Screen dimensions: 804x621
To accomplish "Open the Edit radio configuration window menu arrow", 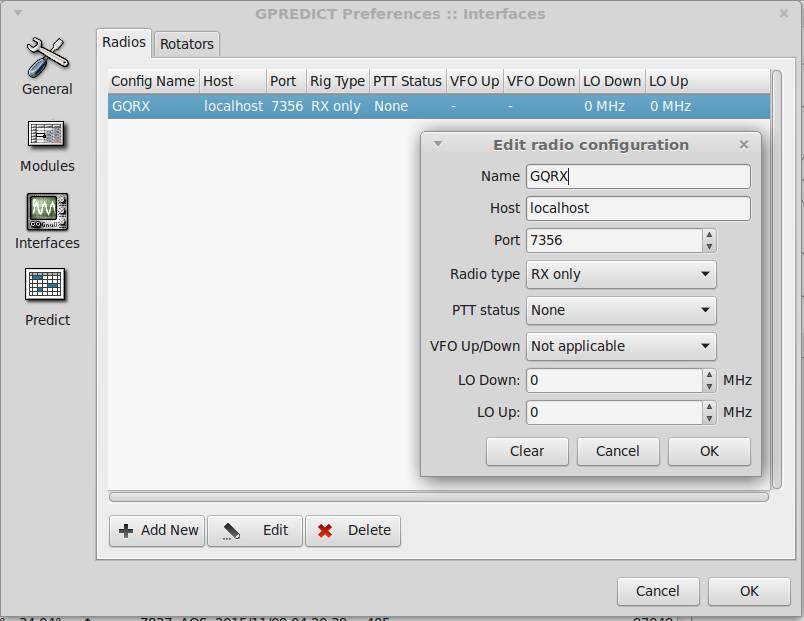I will pyautogui.click(x=437, y=144).
